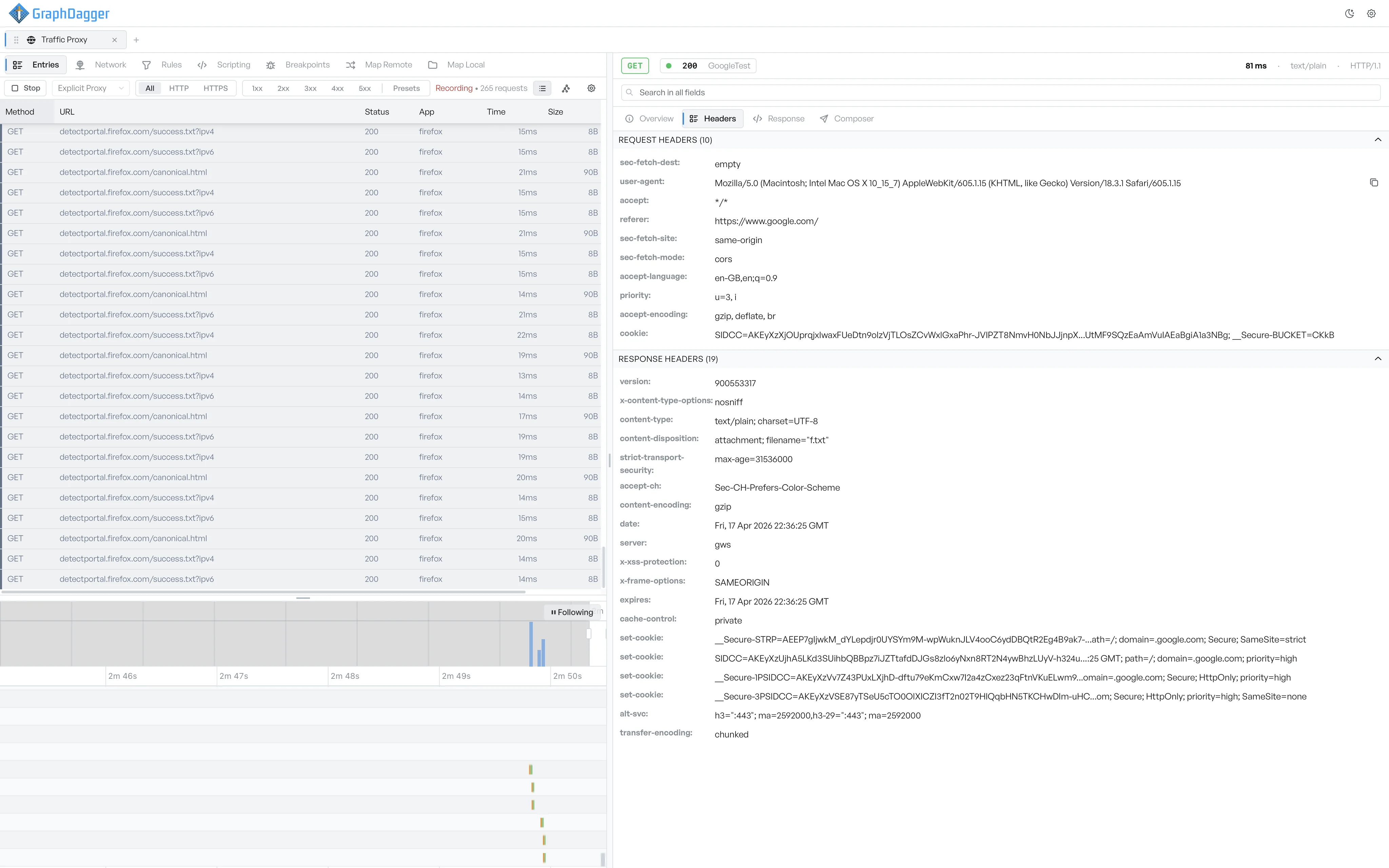The height and width of the screenshot is (868, 1389).
Task: Click the Recording status label
Action: (453, 88)
